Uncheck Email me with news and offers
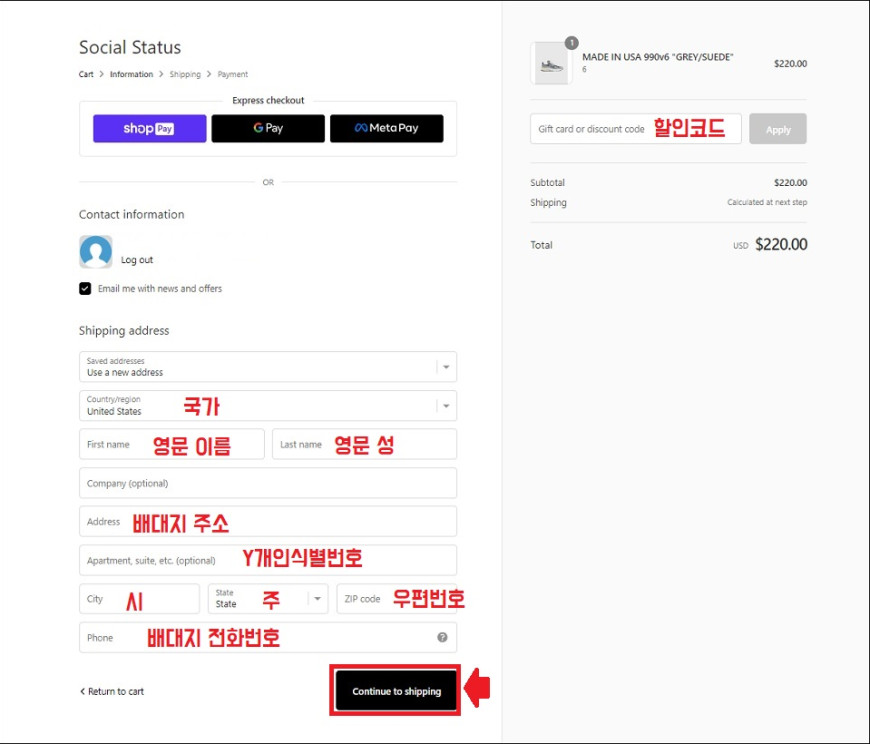The width and height of the screenshot is (870, 744). [x=85, y=289]
